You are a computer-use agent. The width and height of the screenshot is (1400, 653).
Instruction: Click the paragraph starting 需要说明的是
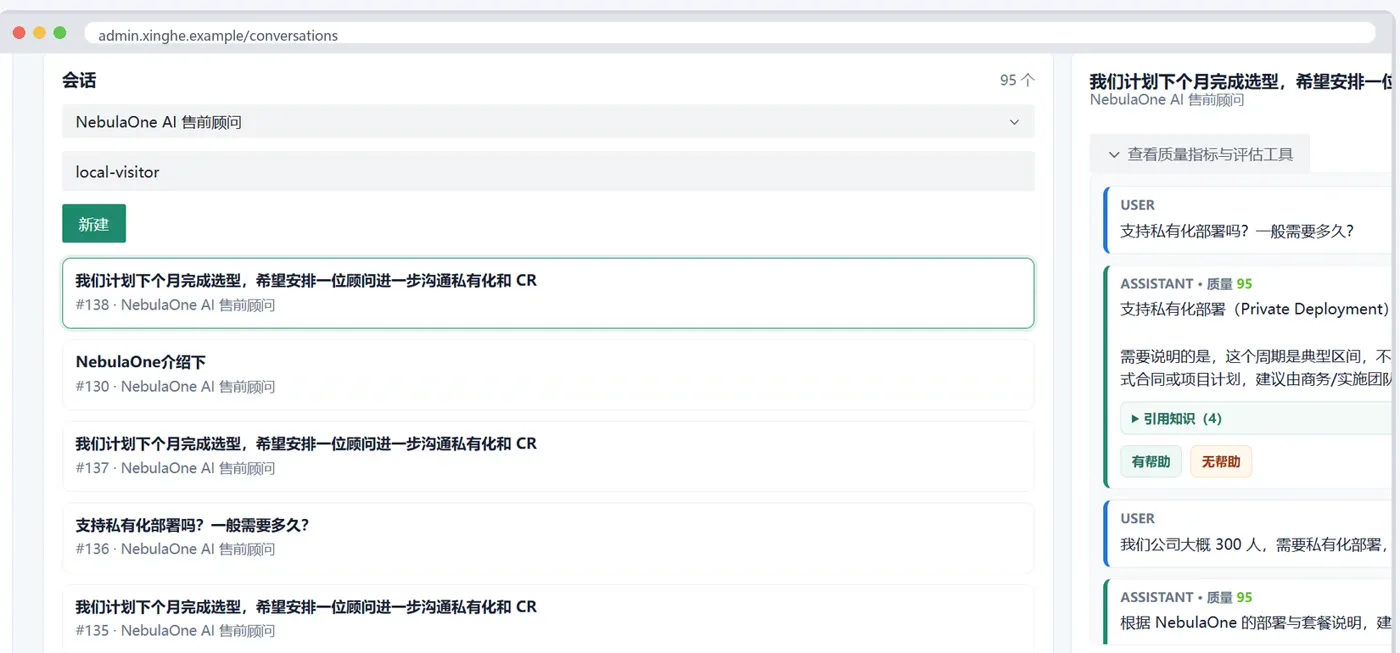[1256, 368]
